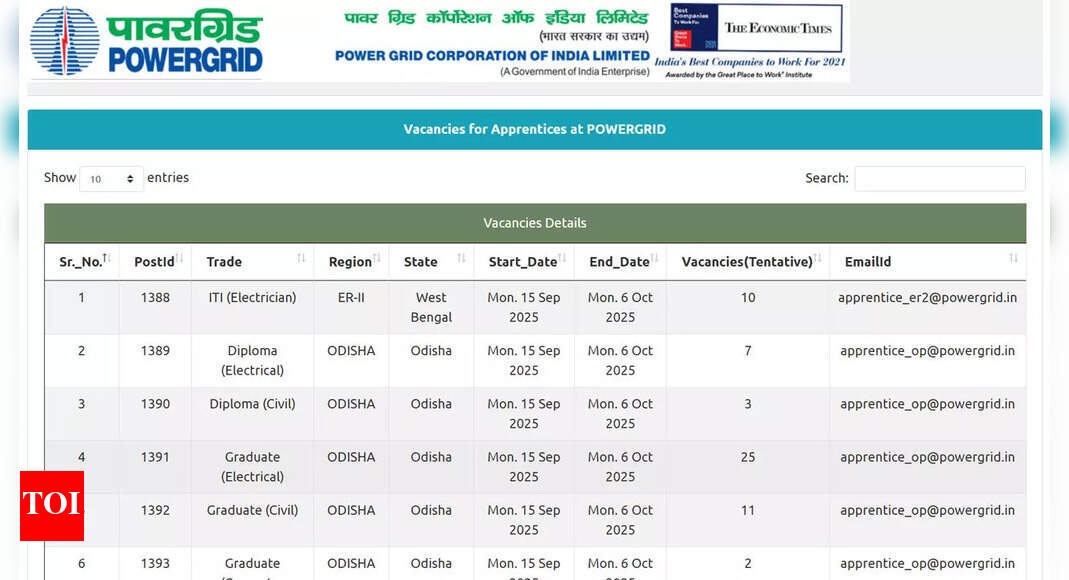Open the email link in the 1391 row
This screenshot has height=580, width=1069.
pos(927,457)
